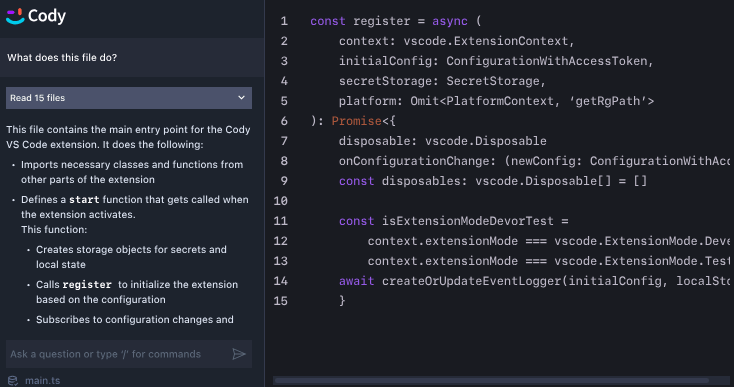The image size is (734, 387).
Task: Click line number 15 in the gutter
Action: [x=280, y=301]
